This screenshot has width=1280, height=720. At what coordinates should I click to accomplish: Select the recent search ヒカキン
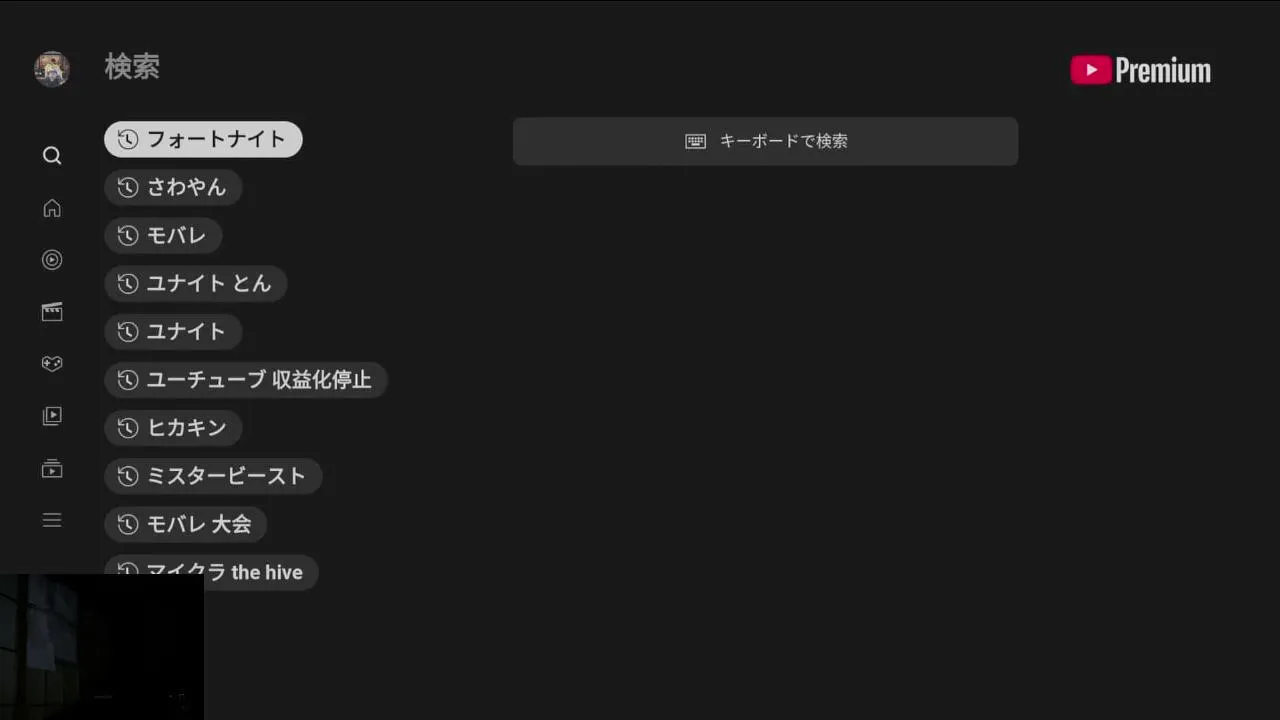click(x=173, y=427)
